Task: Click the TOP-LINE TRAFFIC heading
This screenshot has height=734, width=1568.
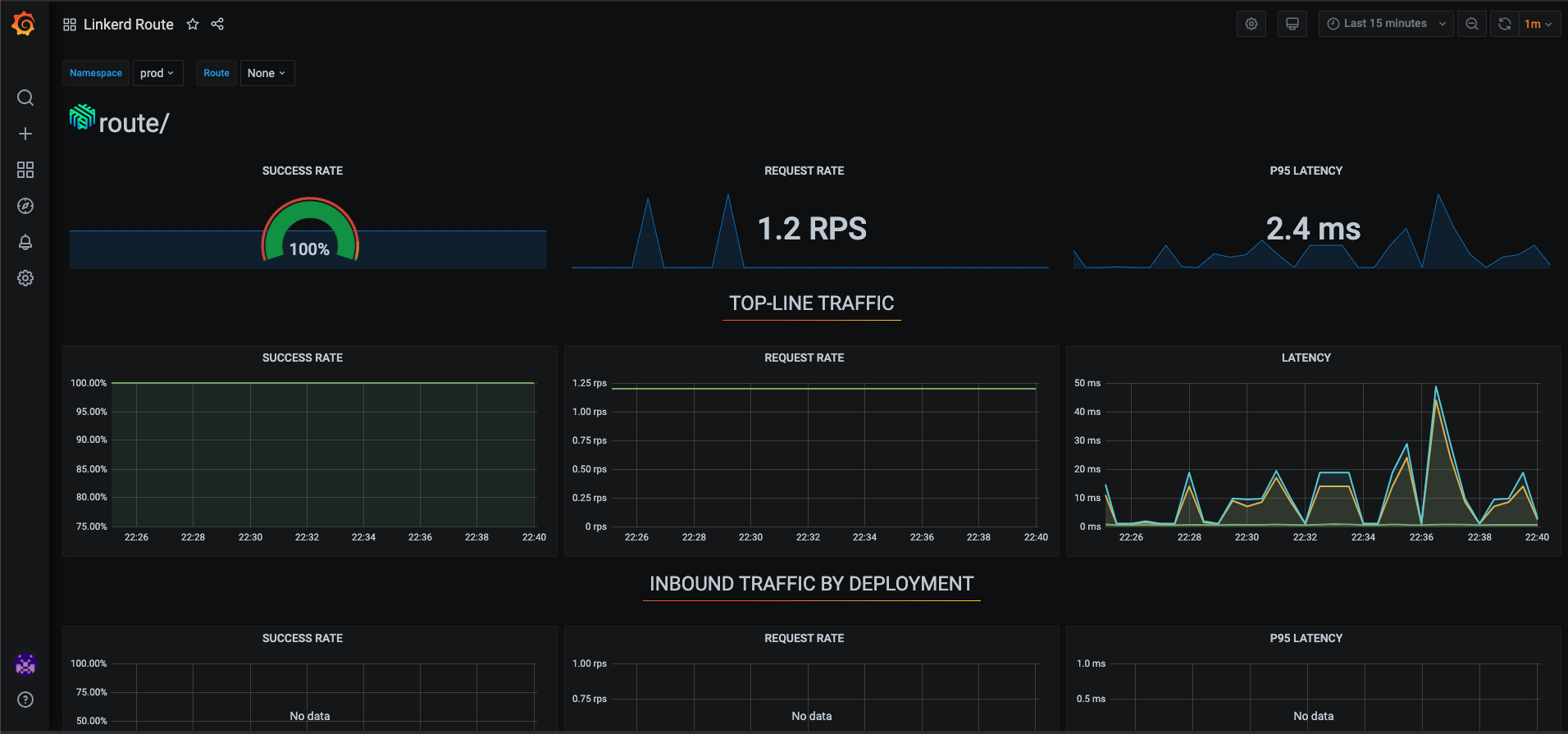Action: point(812,303)
